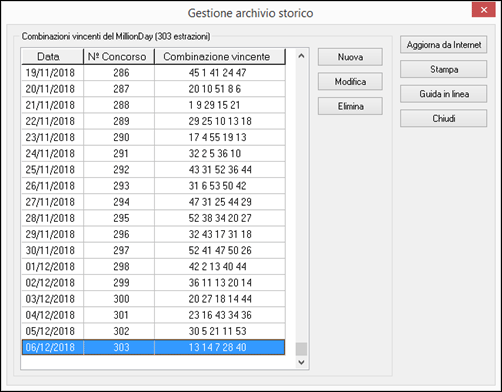Screen dimensions: 502x392
Task: Click concorso number 300
Action: pos(121,299)
